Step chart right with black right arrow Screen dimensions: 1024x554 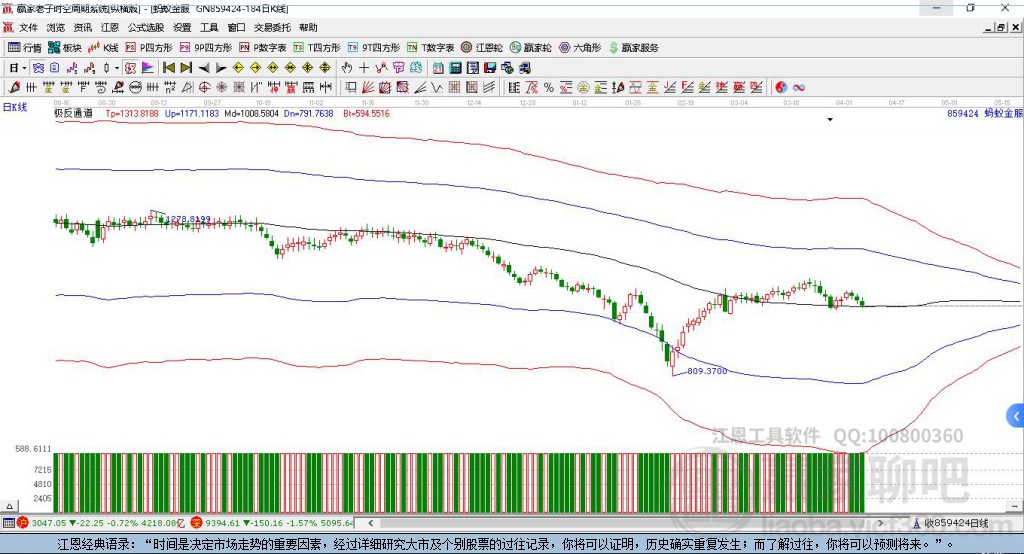(221, 68)
